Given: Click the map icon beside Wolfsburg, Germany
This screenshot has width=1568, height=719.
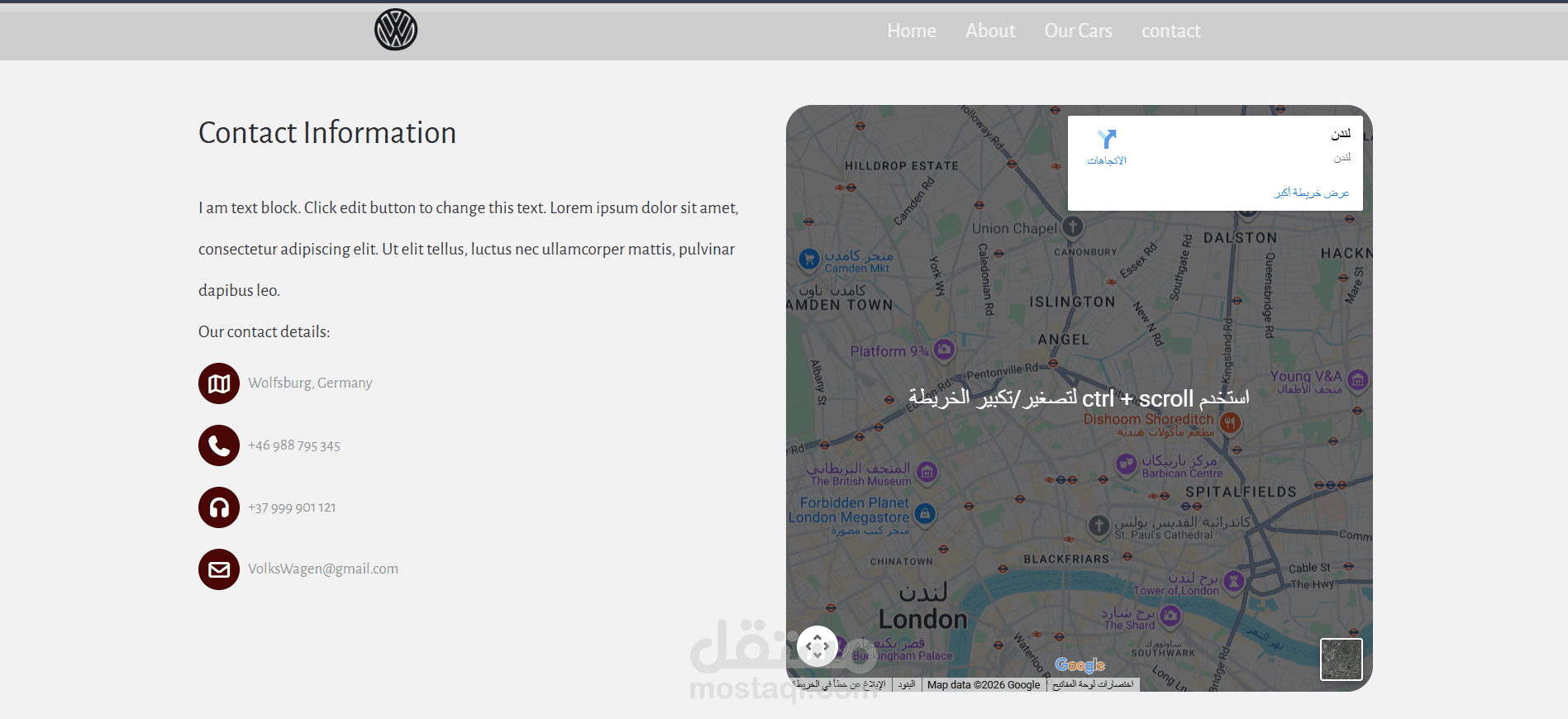Looking at the screenshot, I should coord(219,383).
